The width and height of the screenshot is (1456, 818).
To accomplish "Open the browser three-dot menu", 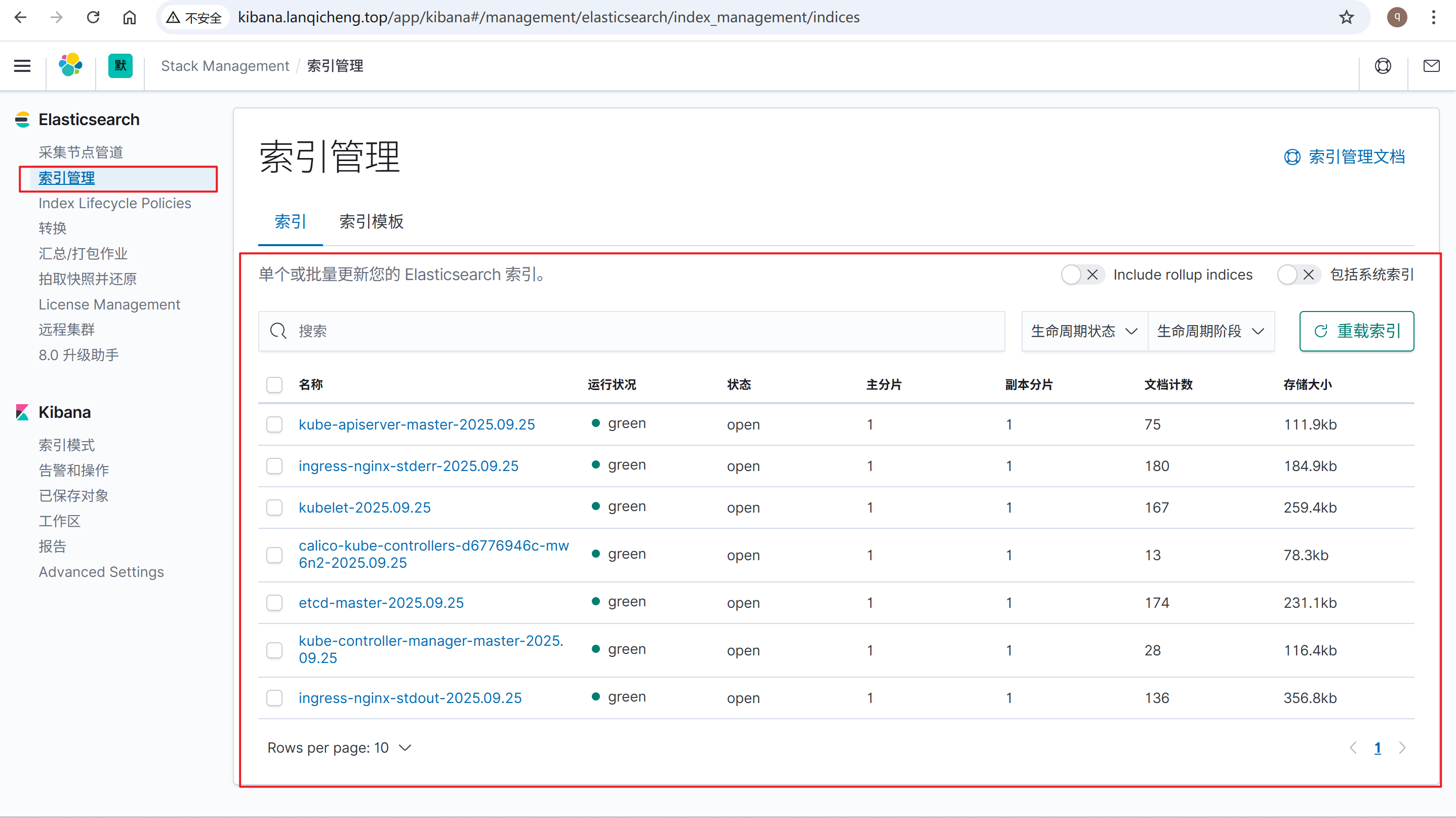I will tap(1433, 18).
